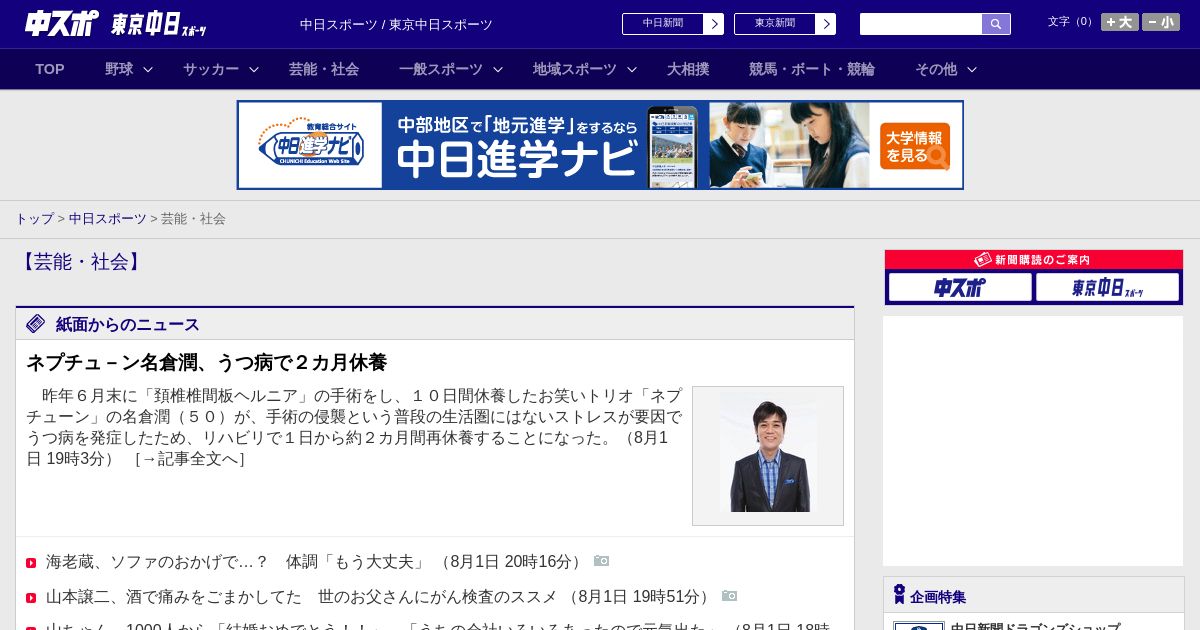Click the 中日進学ナビ banner advertisement
1200x630 pixels.
coord(600,145)
